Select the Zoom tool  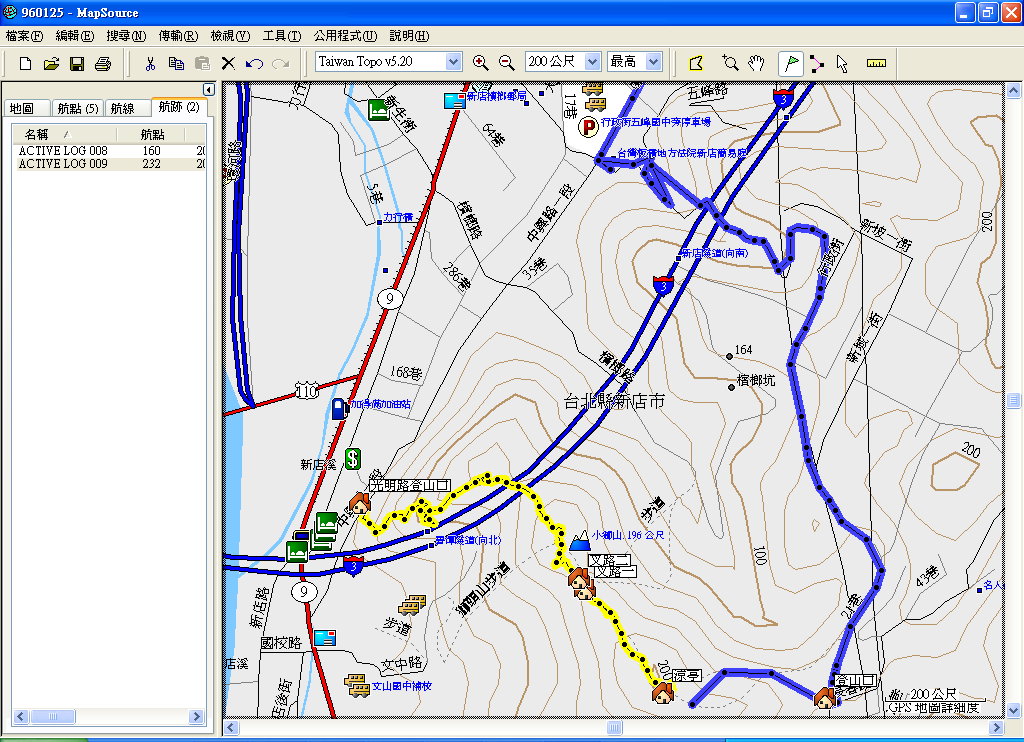point(730,63)
